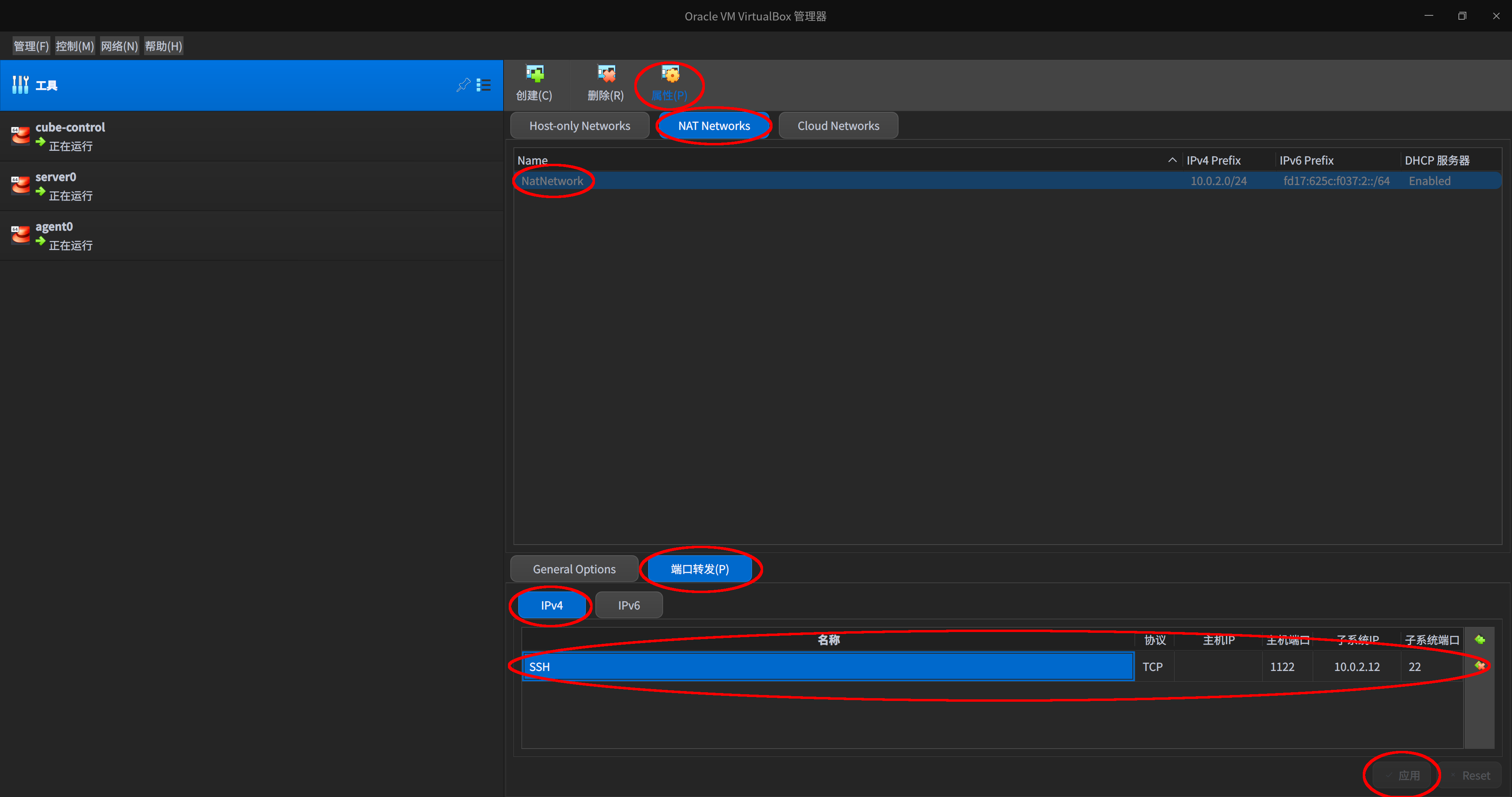Screen dimensions: 1512x797
Task: Open the General Options tab
Action: coord(574,568)
